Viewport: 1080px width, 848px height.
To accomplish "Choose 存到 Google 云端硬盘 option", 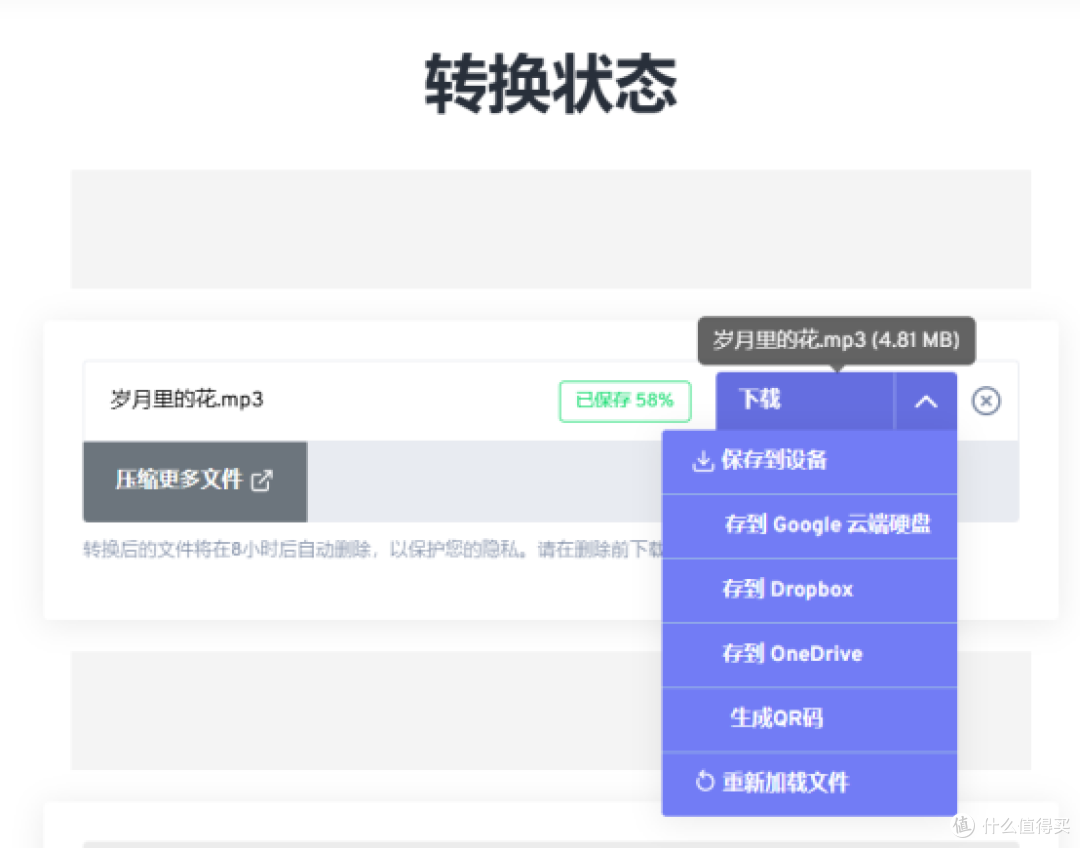I will [x=809, y=526].
